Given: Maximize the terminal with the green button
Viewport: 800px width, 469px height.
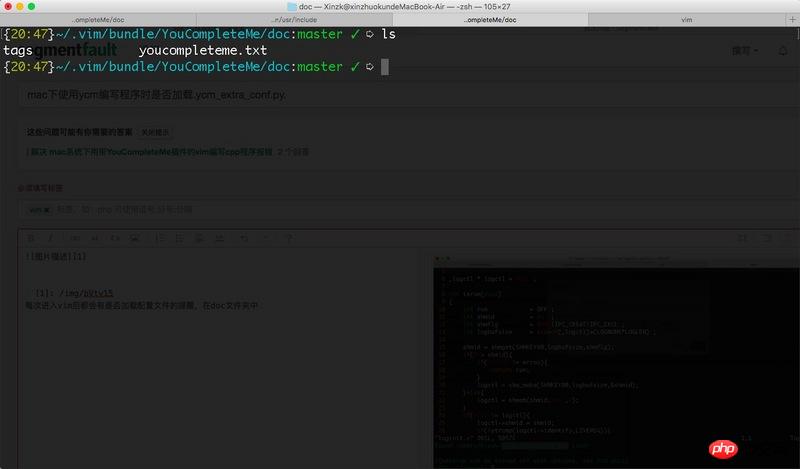Looking at the screenshot, I should (32, 7).
